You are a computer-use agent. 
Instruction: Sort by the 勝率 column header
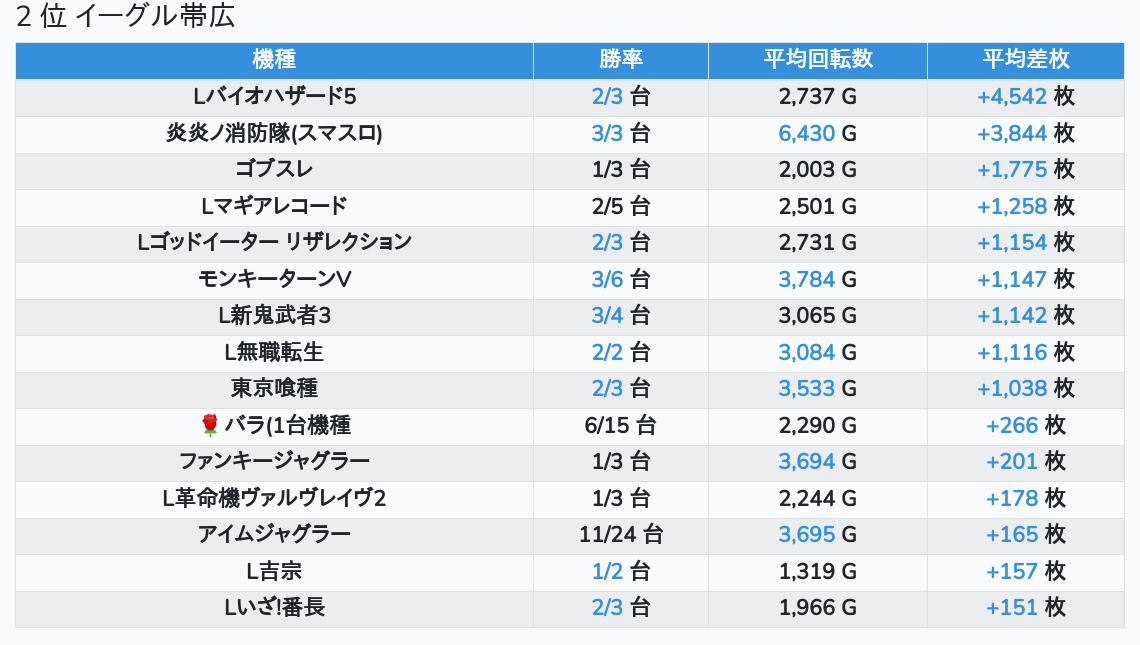[x=620, y=59]
